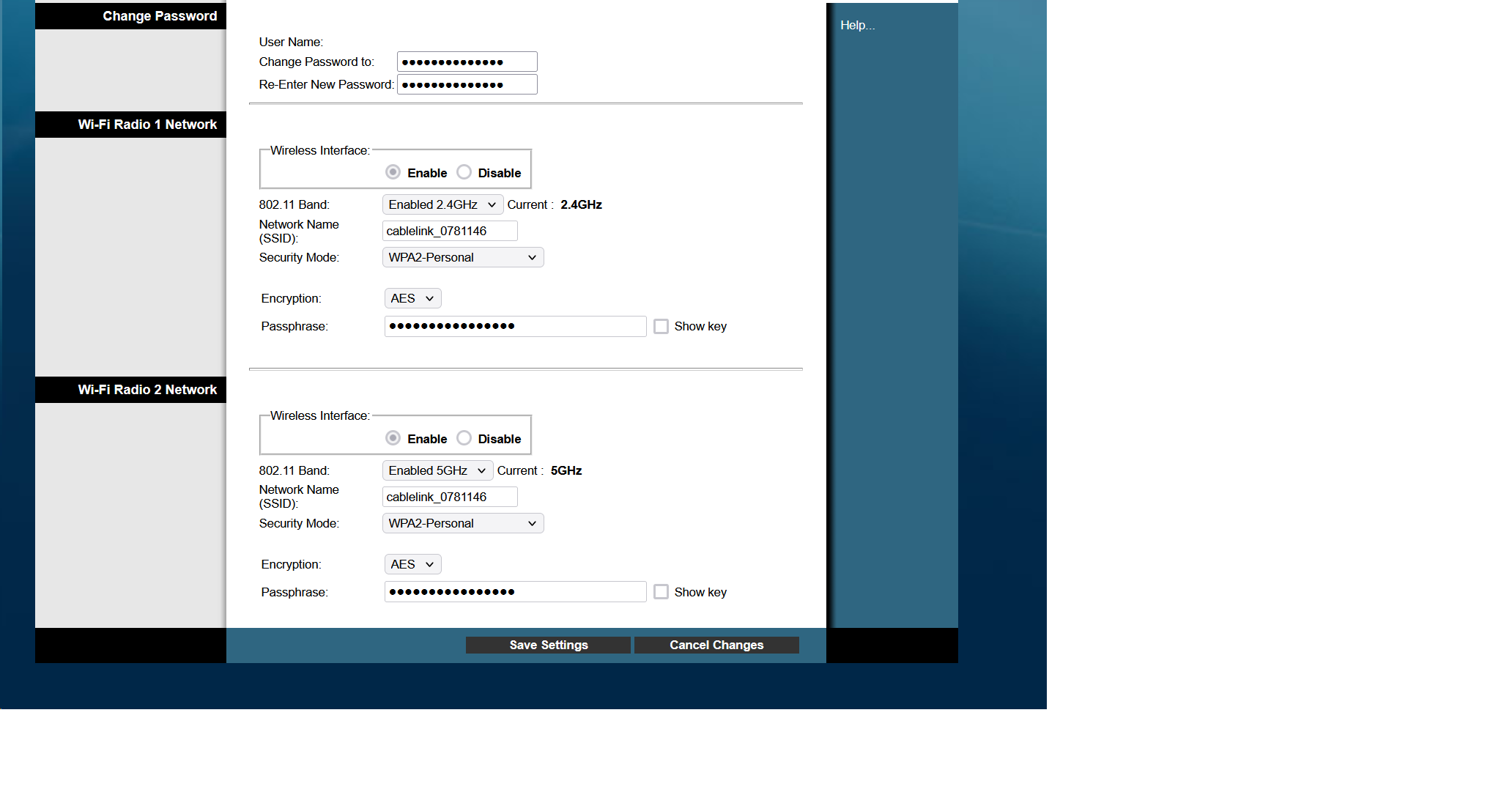
Task: Click the Network Name SSID input for Radio 1
Action: pos(450,231)
